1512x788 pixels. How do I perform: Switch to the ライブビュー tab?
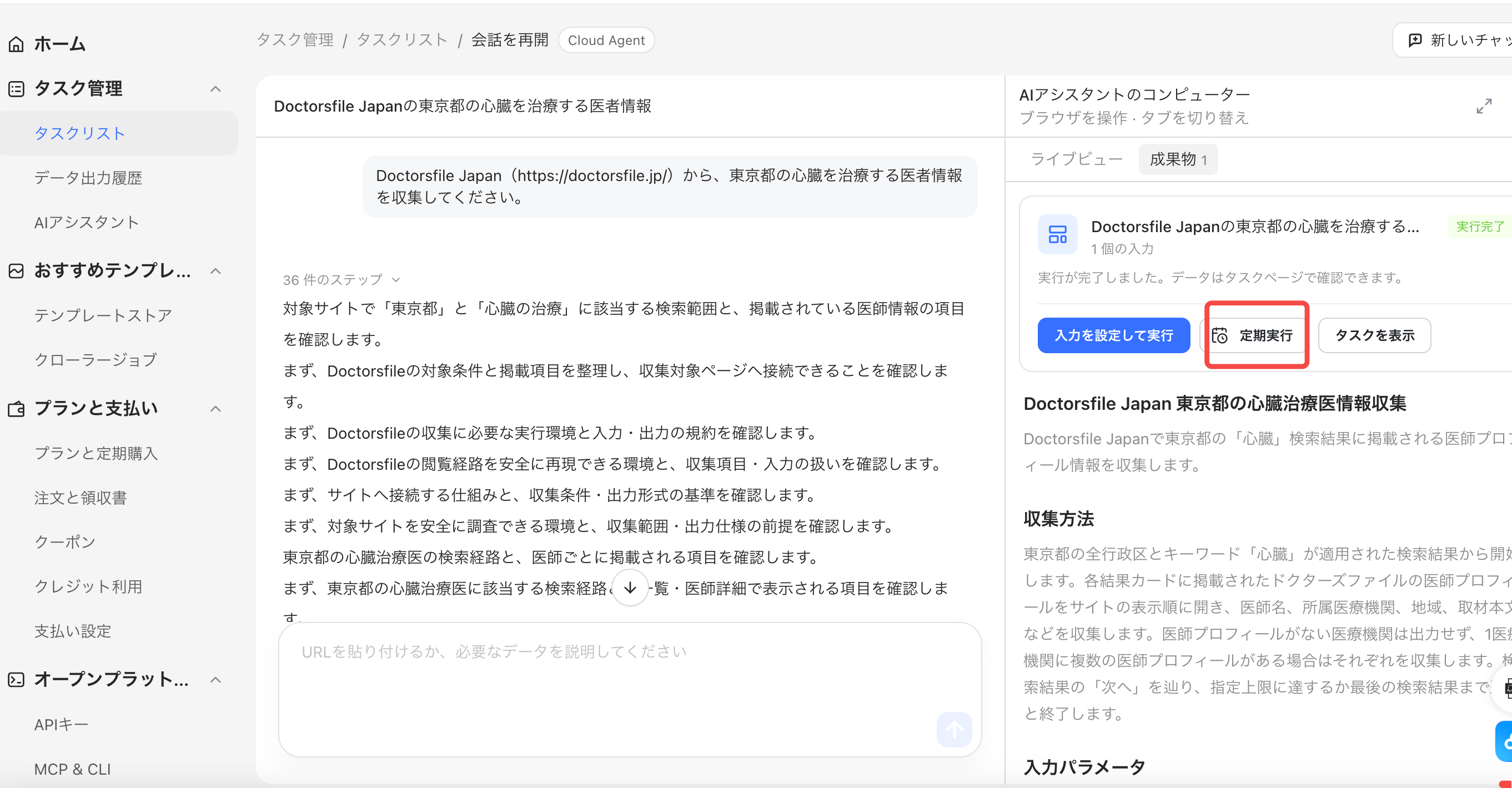coord(1077,159)
